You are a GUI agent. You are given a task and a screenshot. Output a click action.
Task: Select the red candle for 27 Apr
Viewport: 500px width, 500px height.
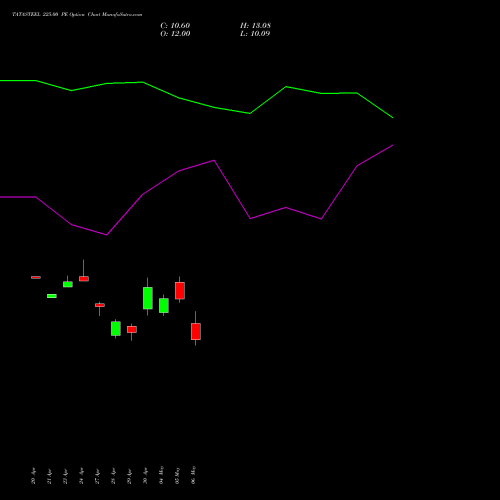click(x=100, y=305)
